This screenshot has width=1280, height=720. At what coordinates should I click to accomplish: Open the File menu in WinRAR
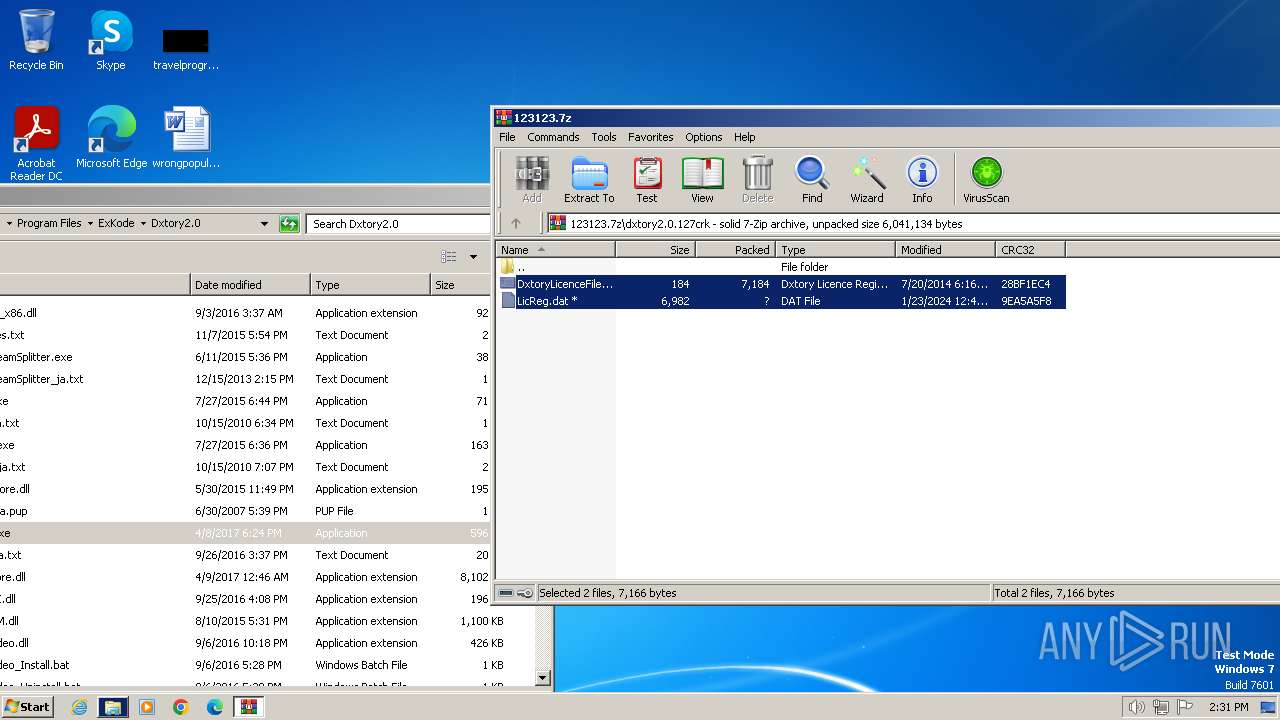click(x=507, y=137)
